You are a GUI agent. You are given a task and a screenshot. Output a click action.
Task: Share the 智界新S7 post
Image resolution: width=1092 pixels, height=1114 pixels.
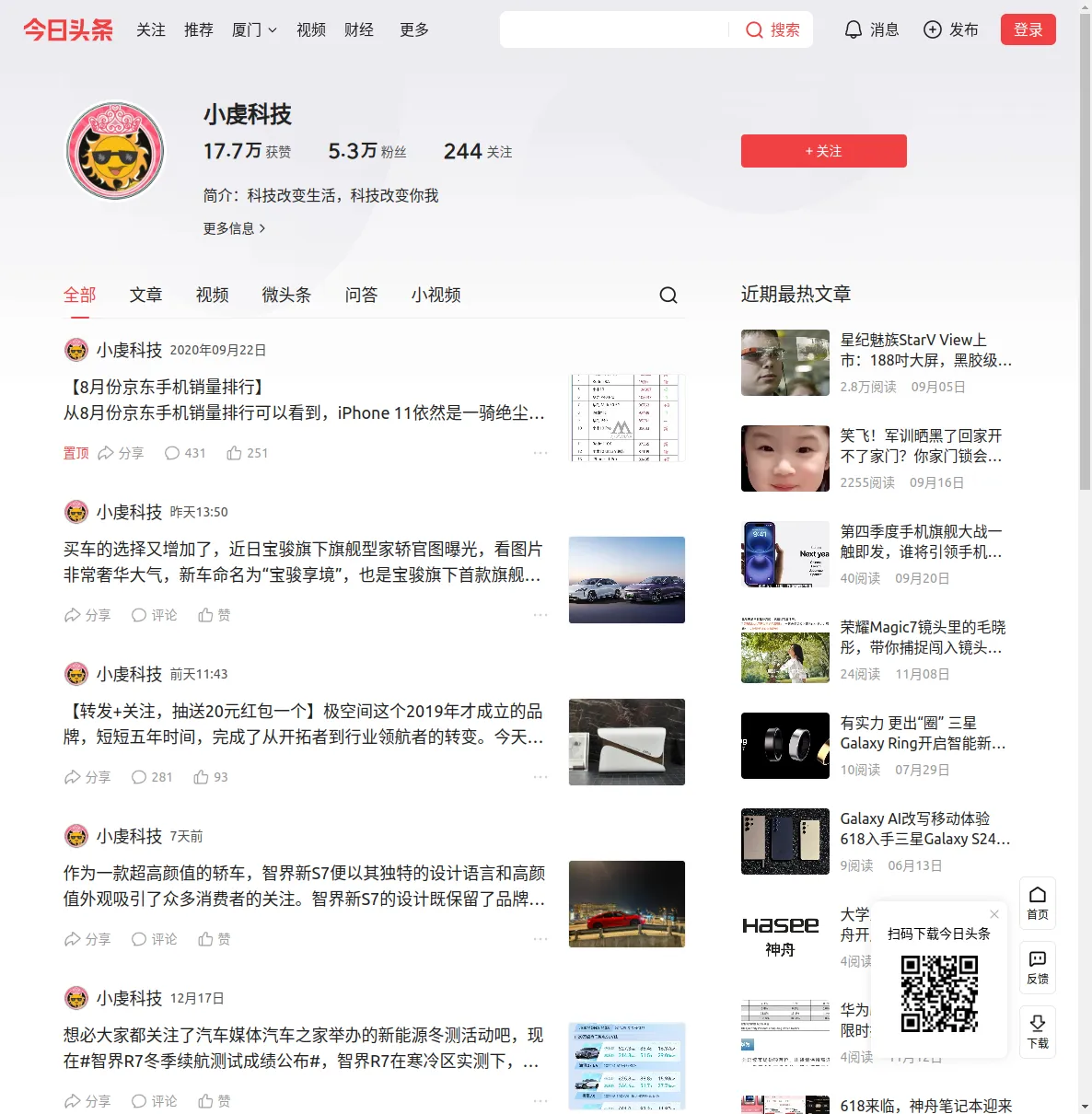87,939
